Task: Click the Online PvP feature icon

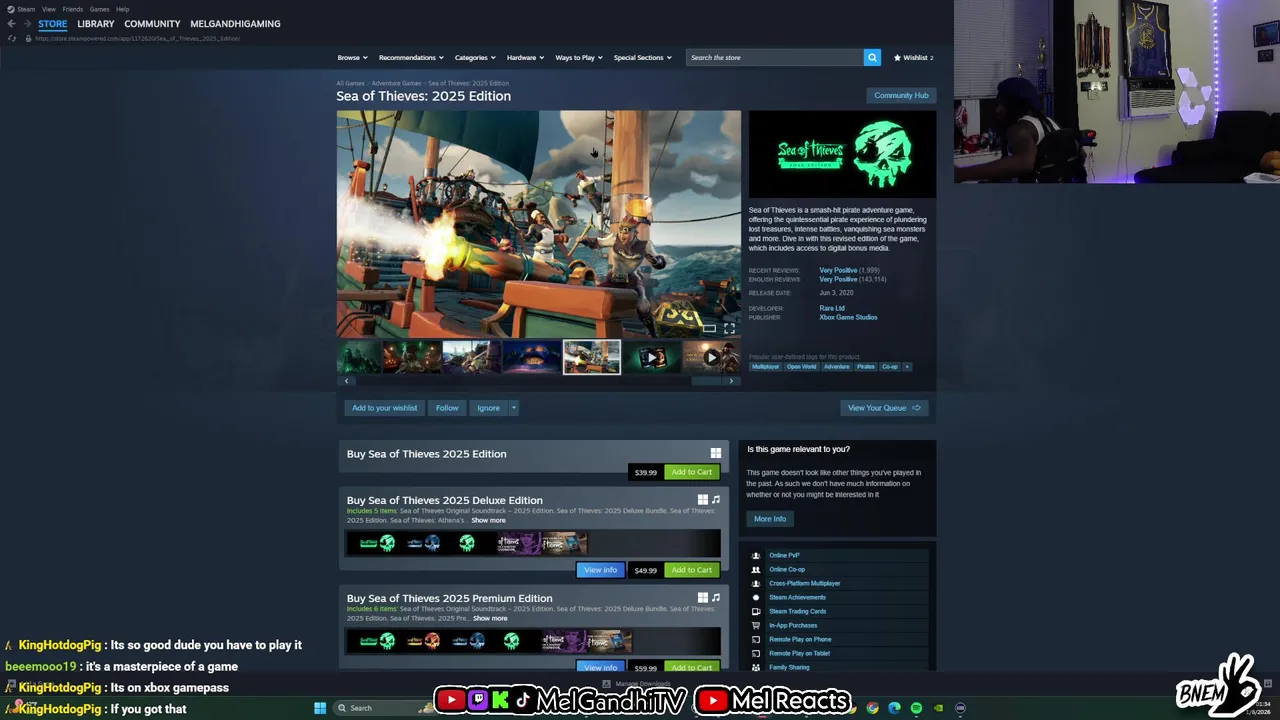Action: (756, 555)
